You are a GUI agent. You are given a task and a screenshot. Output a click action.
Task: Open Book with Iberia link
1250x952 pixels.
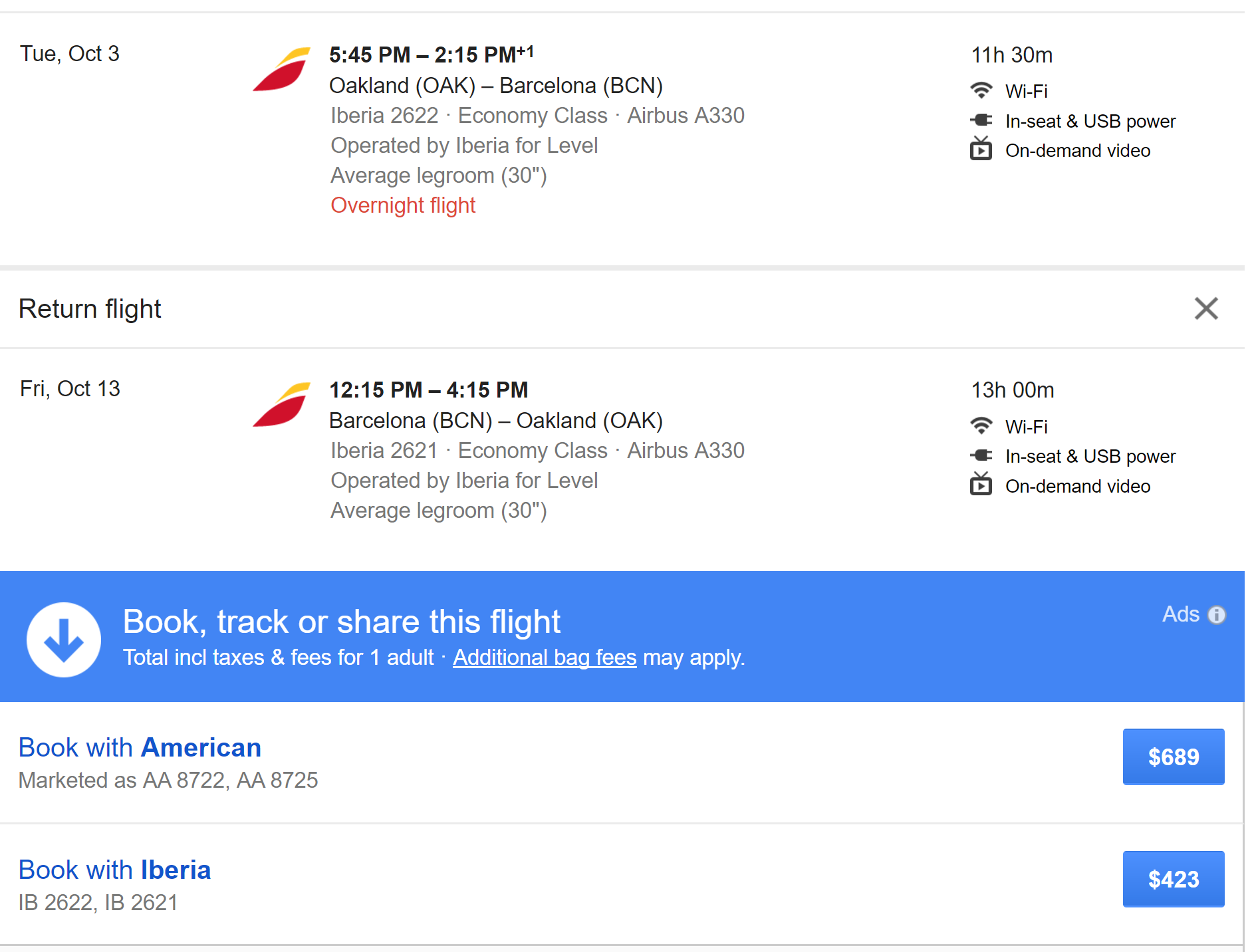click(114, 870)
